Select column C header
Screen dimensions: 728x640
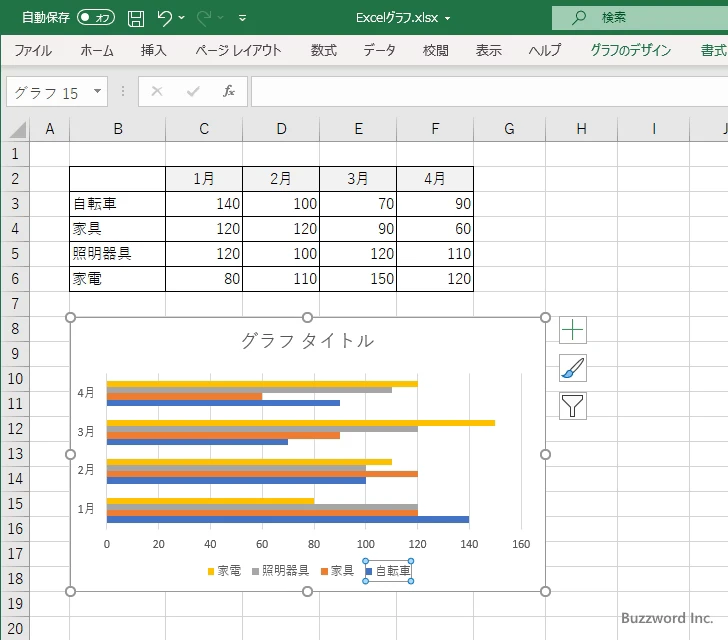coord(204,129)
